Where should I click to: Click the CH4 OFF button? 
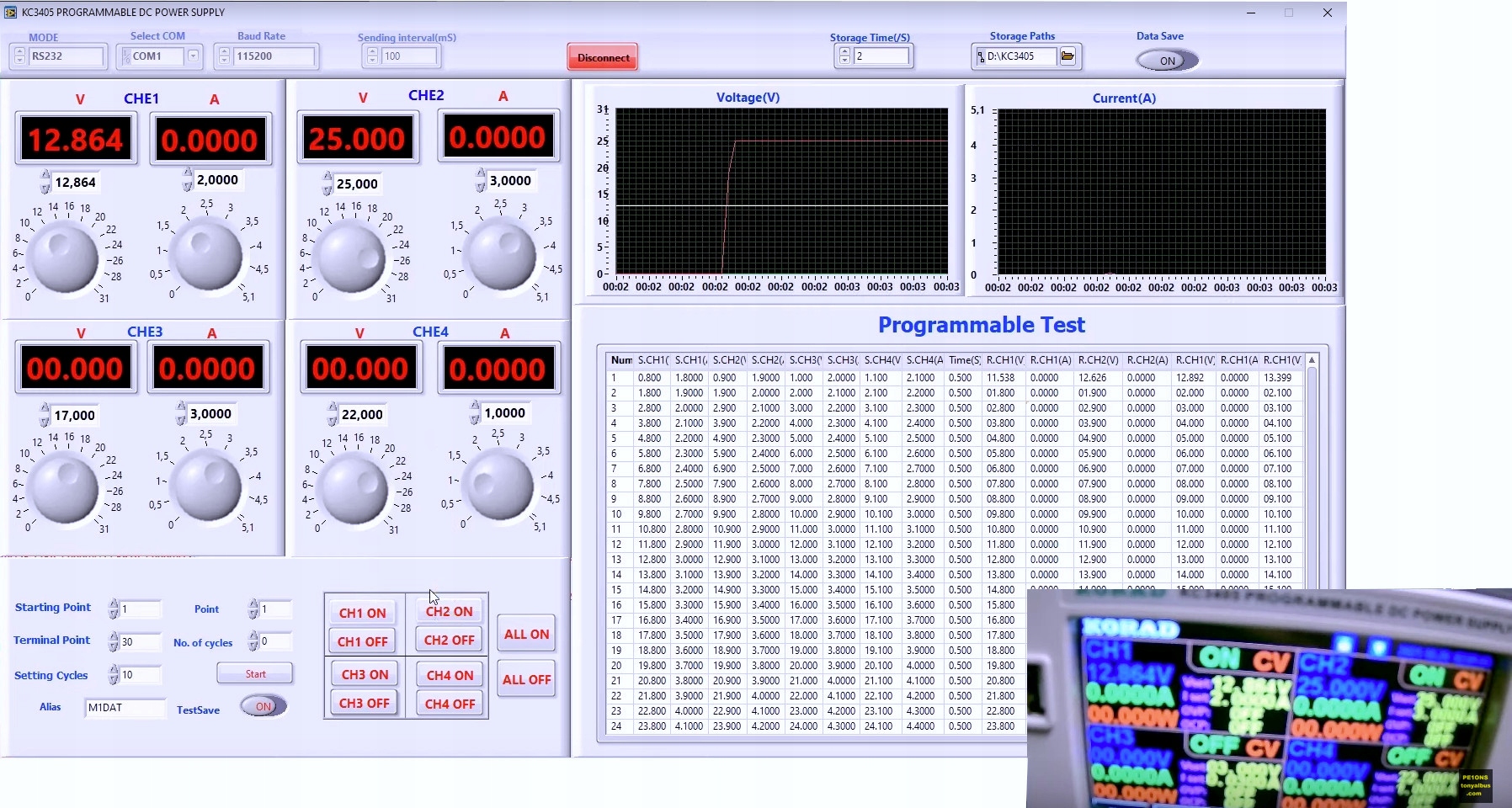(x=450, y=704)
